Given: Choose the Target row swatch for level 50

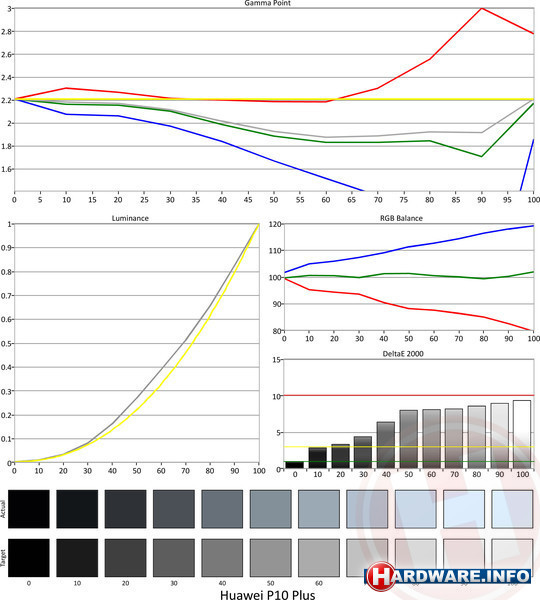Looking at the screenshot, I should pyautogui.click(x=271, y=558).
